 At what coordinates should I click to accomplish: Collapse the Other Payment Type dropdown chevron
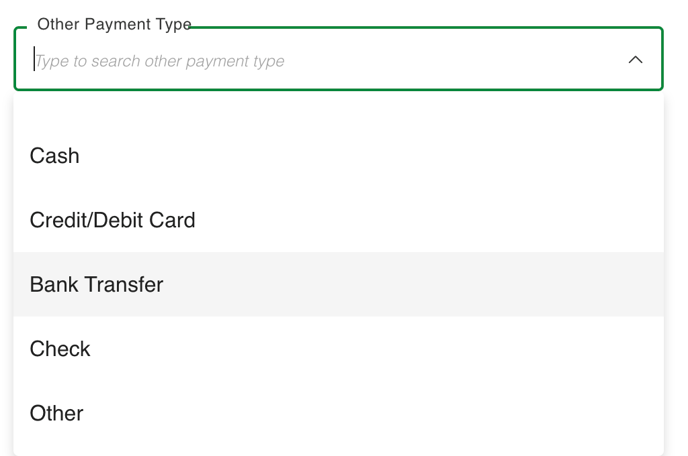(635, 60)
